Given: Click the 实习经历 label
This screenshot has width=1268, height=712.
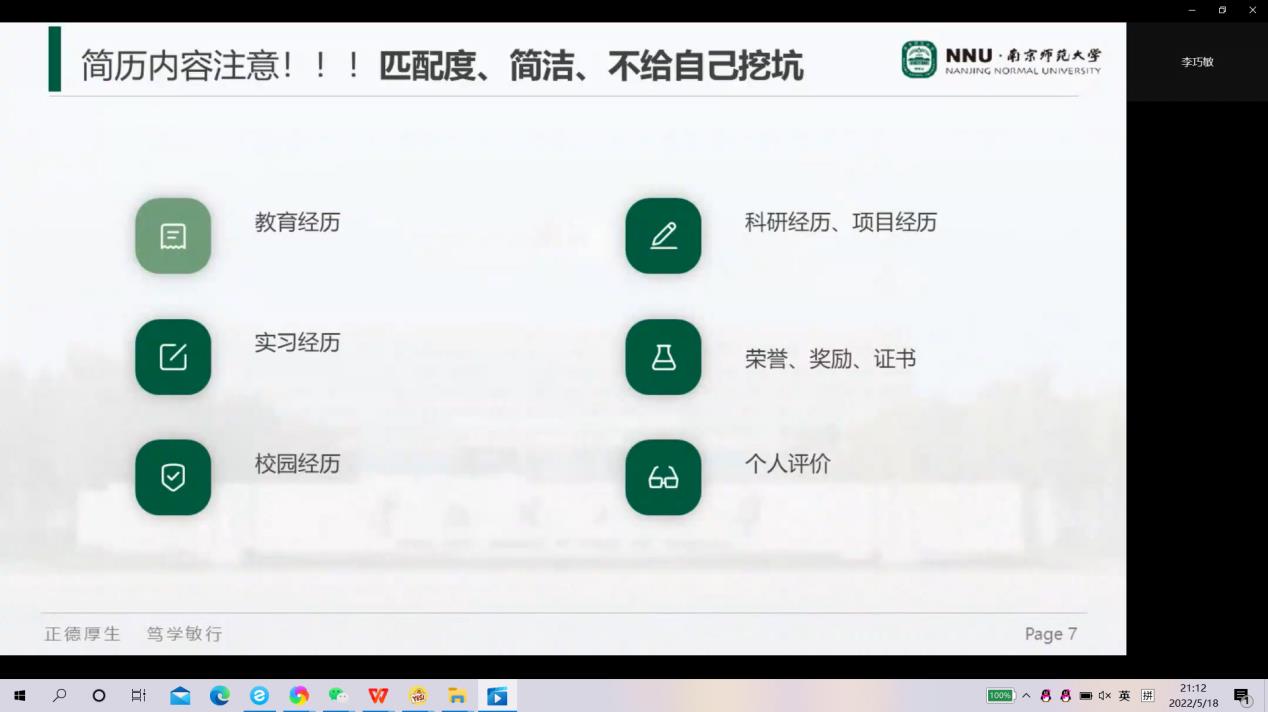Looking at the screenshot, I should (x=297, y=343).
